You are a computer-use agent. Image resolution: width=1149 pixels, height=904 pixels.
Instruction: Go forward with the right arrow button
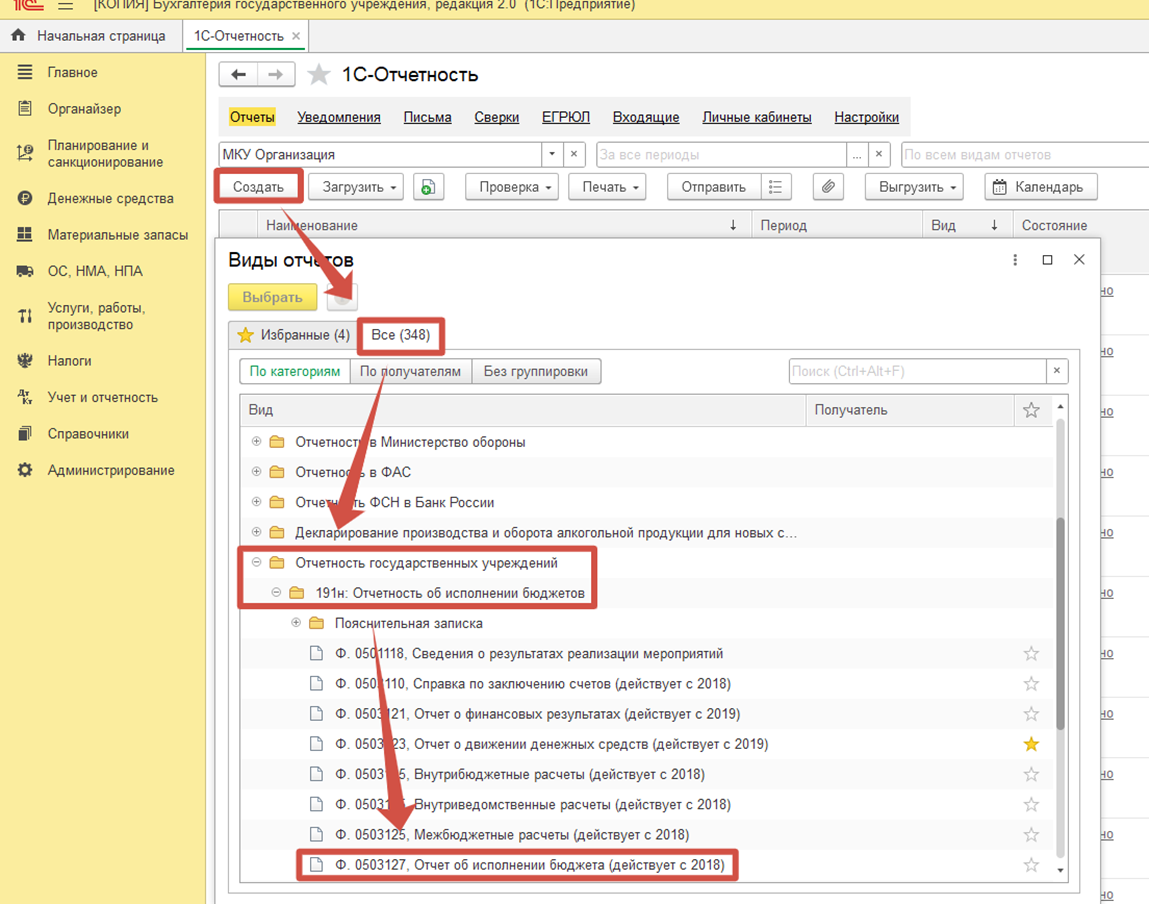(x=276, y=75)
